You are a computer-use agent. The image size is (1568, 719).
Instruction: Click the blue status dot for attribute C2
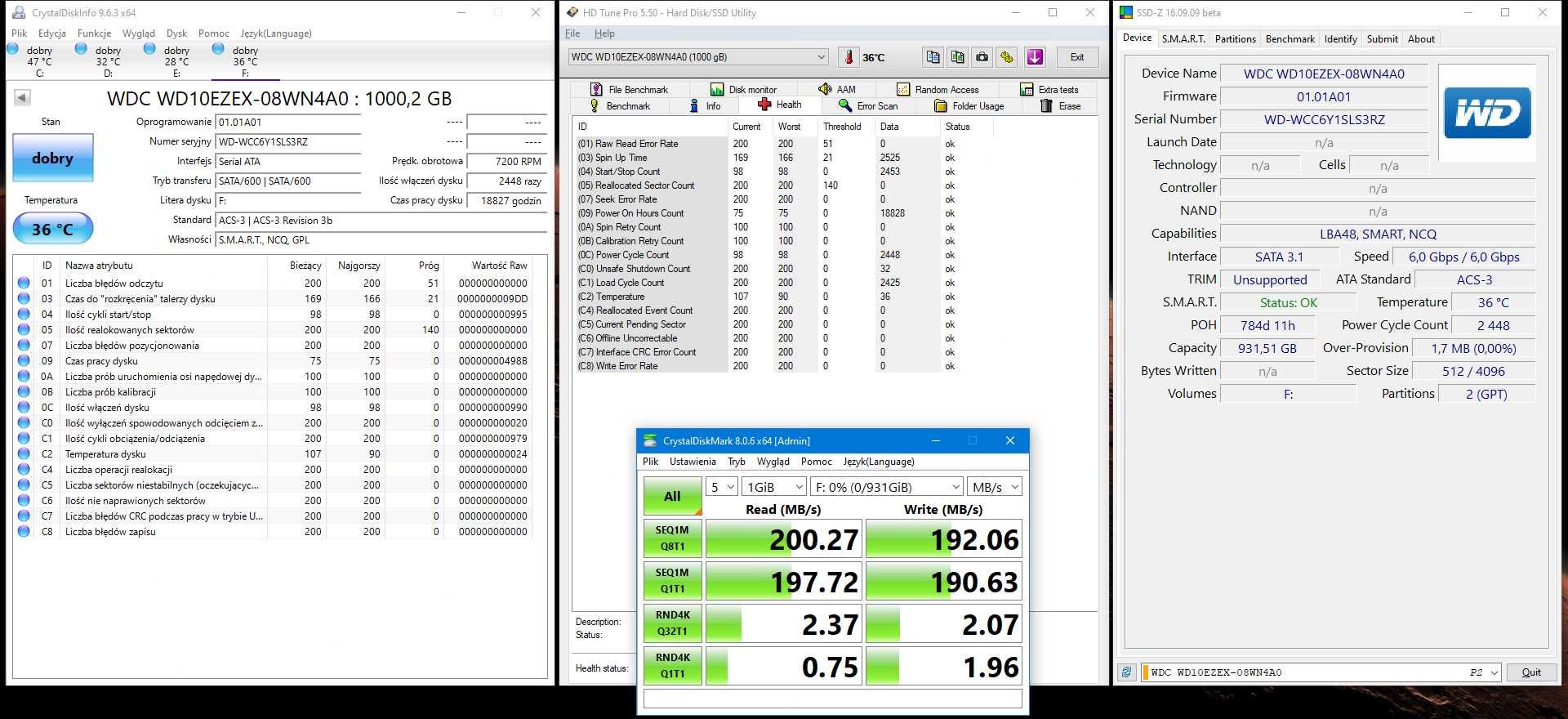click(24, 454)
